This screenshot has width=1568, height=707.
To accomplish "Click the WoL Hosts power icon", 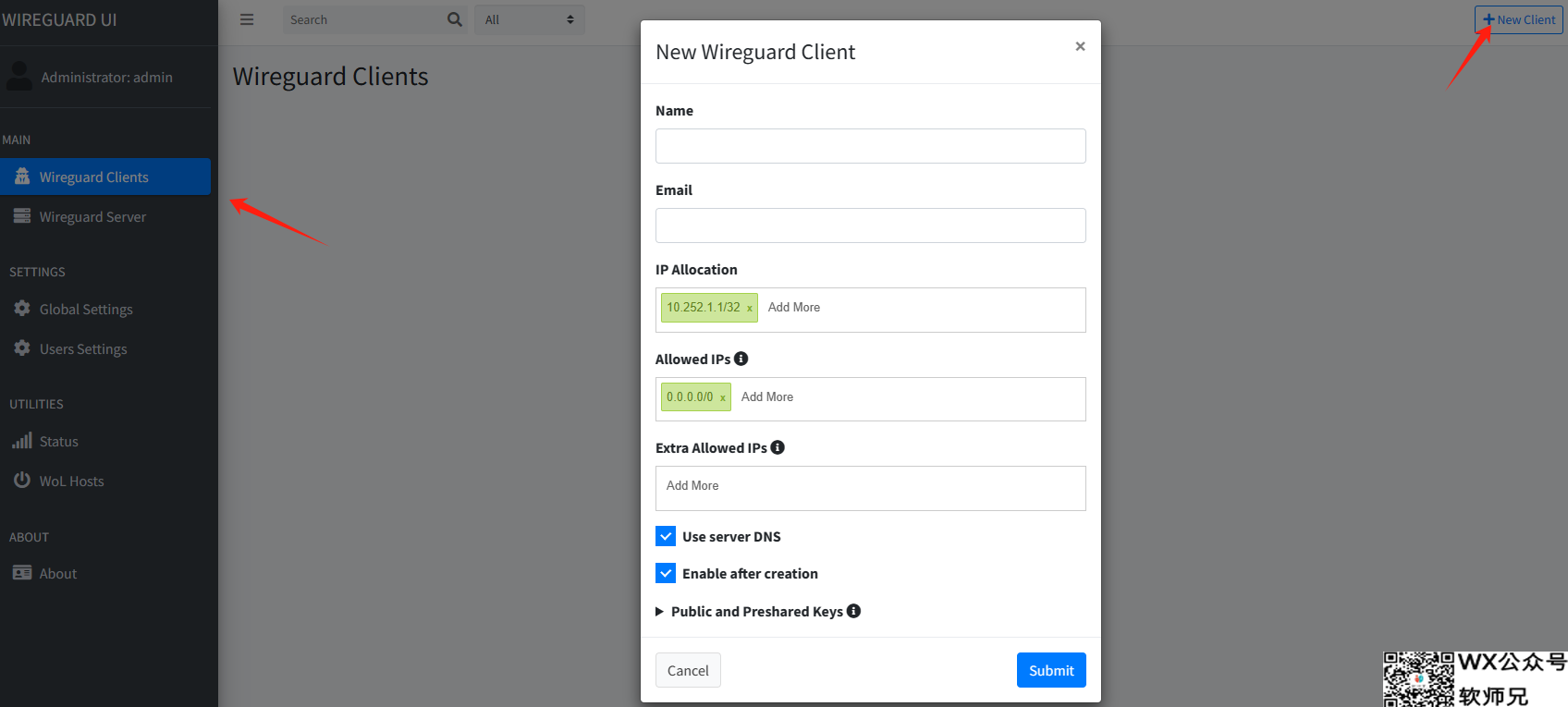I will point(22,481).
